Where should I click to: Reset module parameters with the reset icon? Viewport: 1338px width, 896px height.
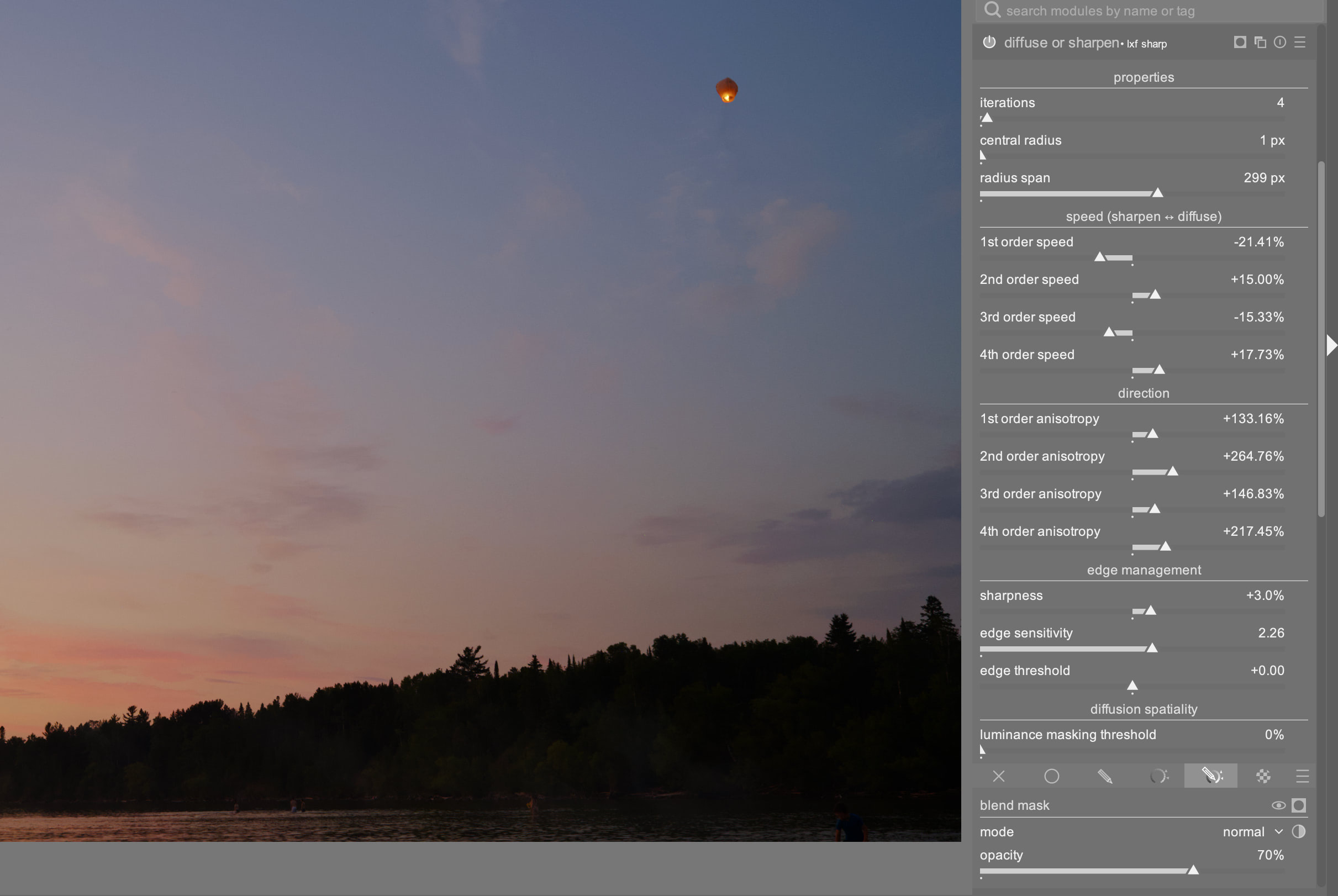1280,42
